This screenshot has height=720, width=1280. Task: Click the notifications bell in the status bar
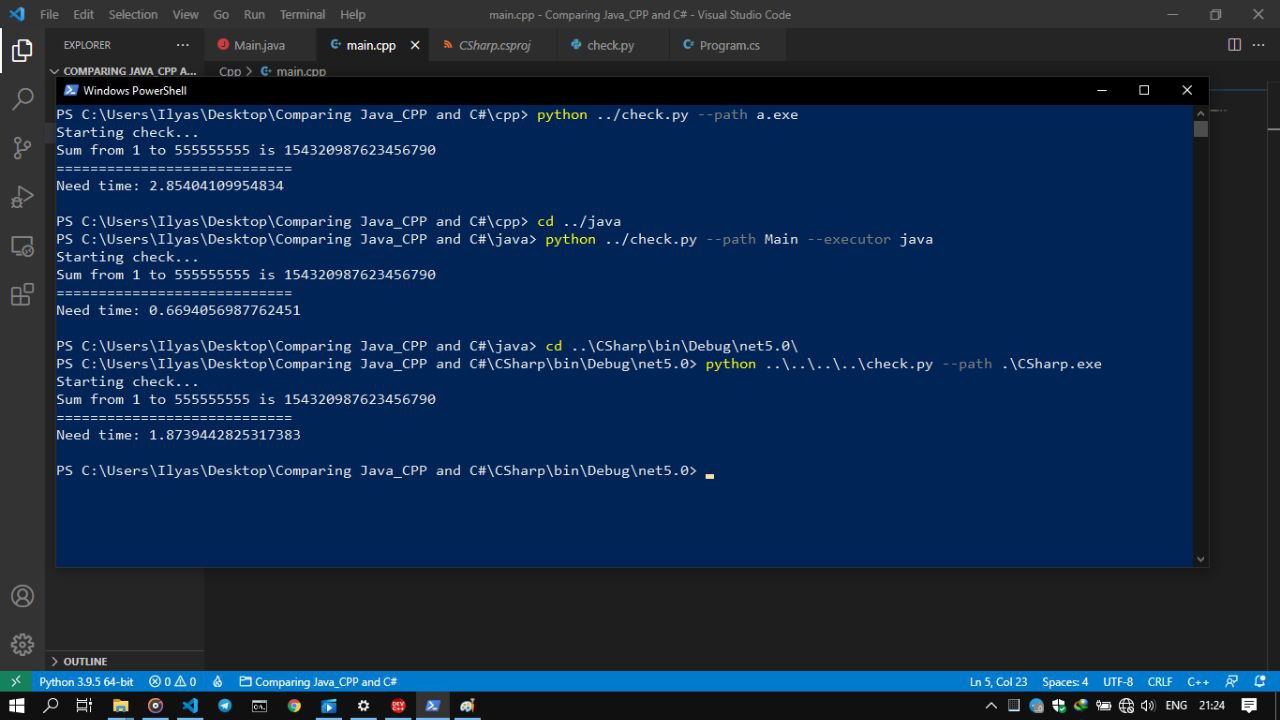tap(1260, 682)
